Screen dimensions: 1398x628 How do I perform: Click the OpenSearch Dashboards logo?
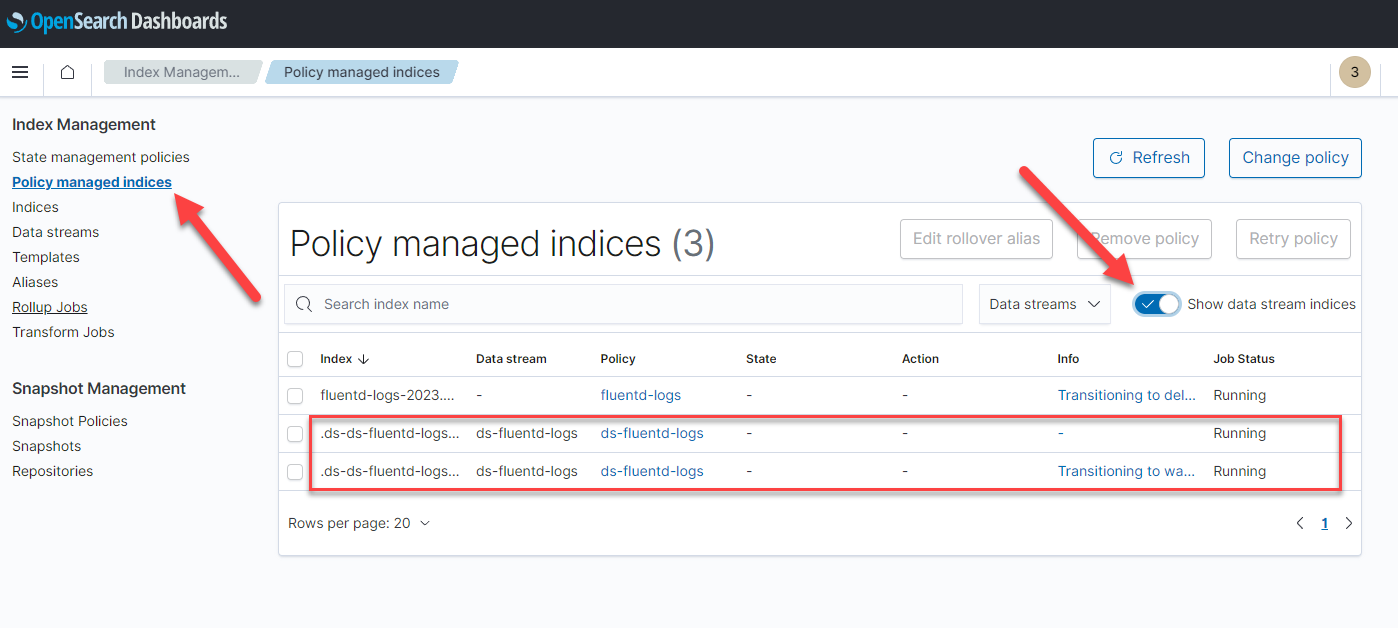click(x=116, y=21)
